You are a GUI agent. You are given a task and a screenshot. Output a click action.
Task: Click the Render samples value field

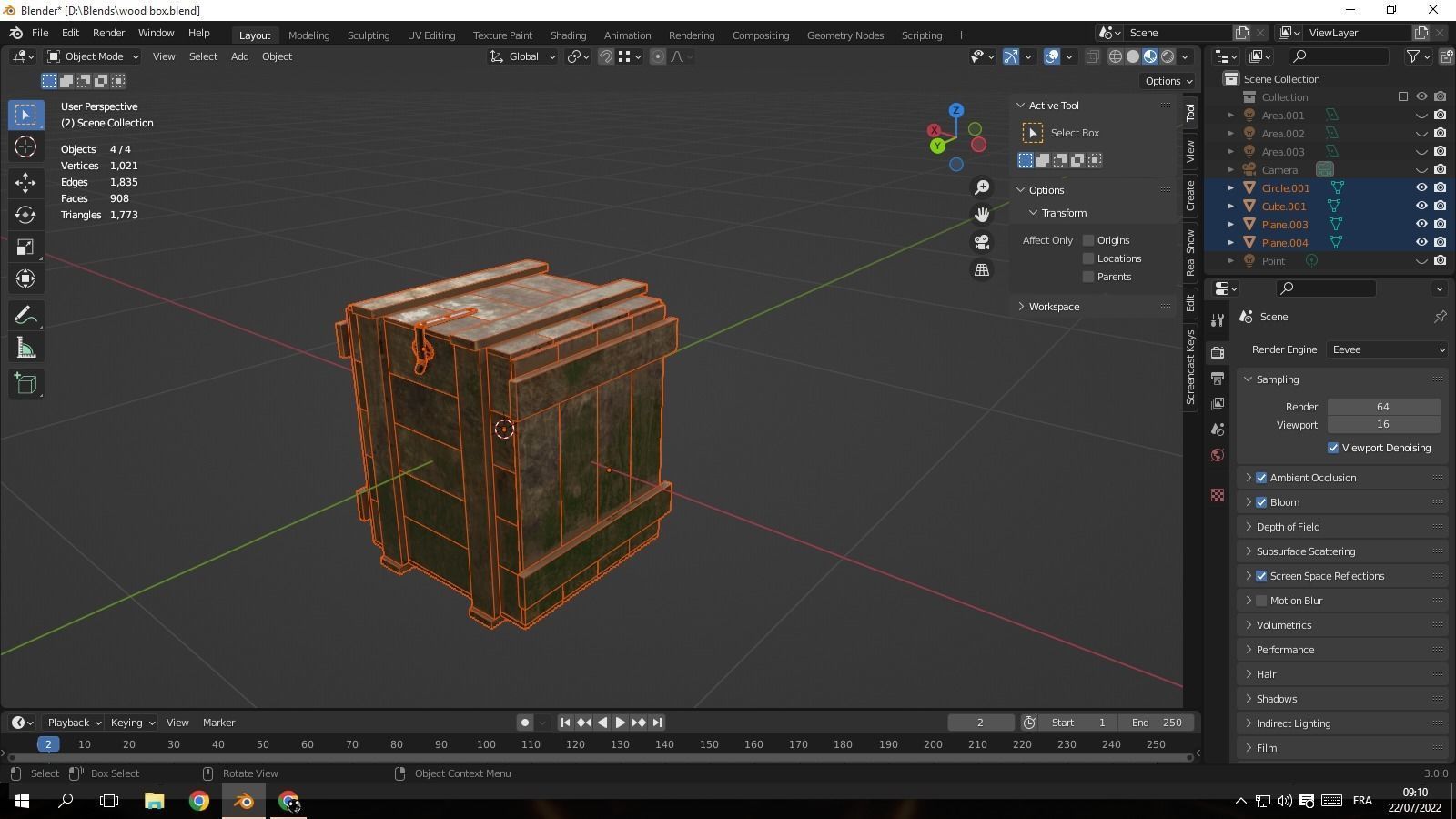pyautogui.click(x=1383, y=407)
